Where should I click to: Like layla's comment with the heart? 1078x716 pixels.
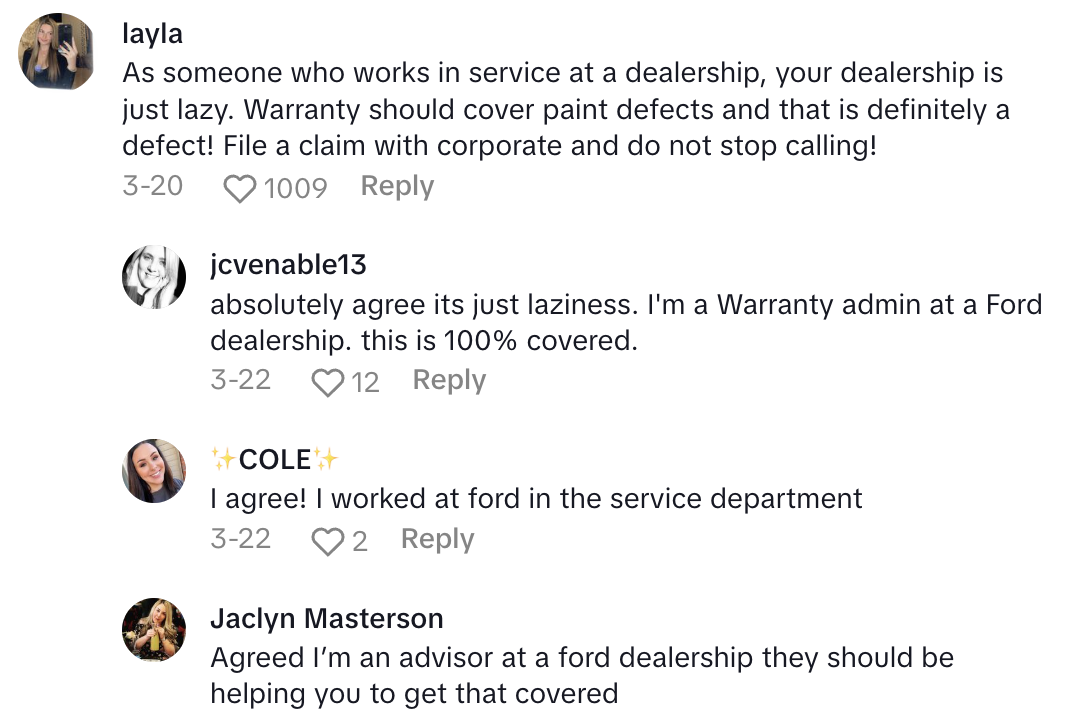[x=239, y=188]
